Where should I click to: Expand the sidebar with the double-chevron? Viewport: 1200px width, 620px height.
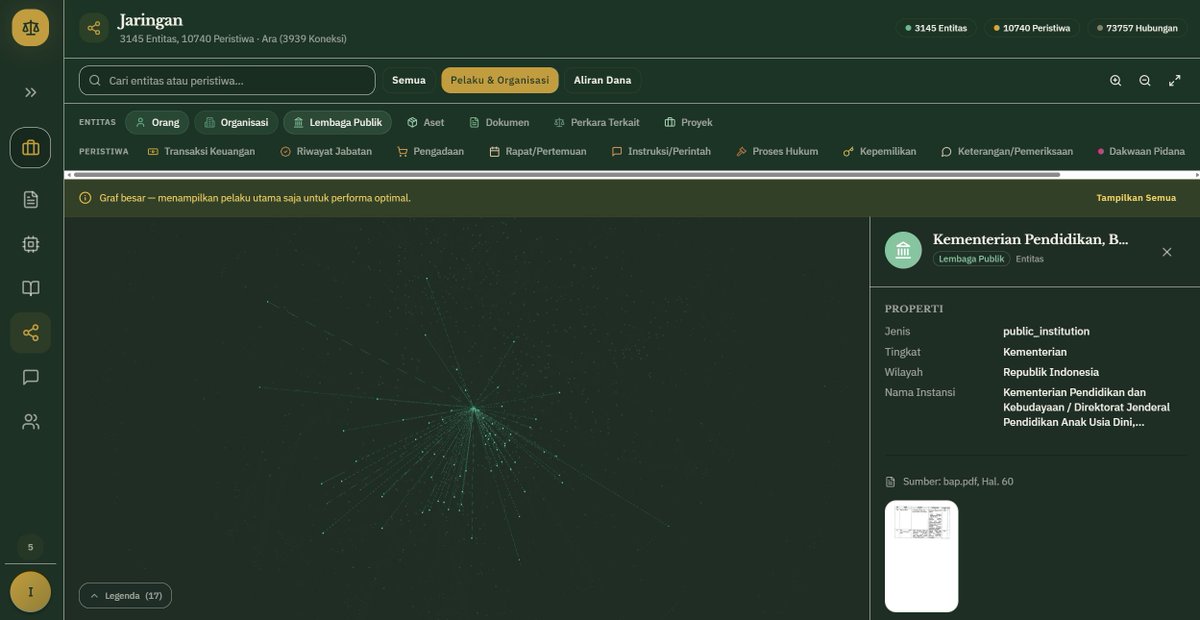point(30,90)
